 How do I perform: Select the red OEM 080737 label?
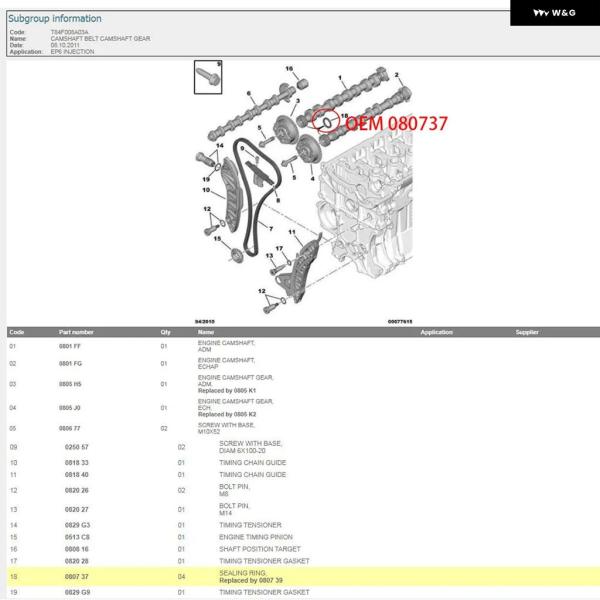(x=397, y=123)
